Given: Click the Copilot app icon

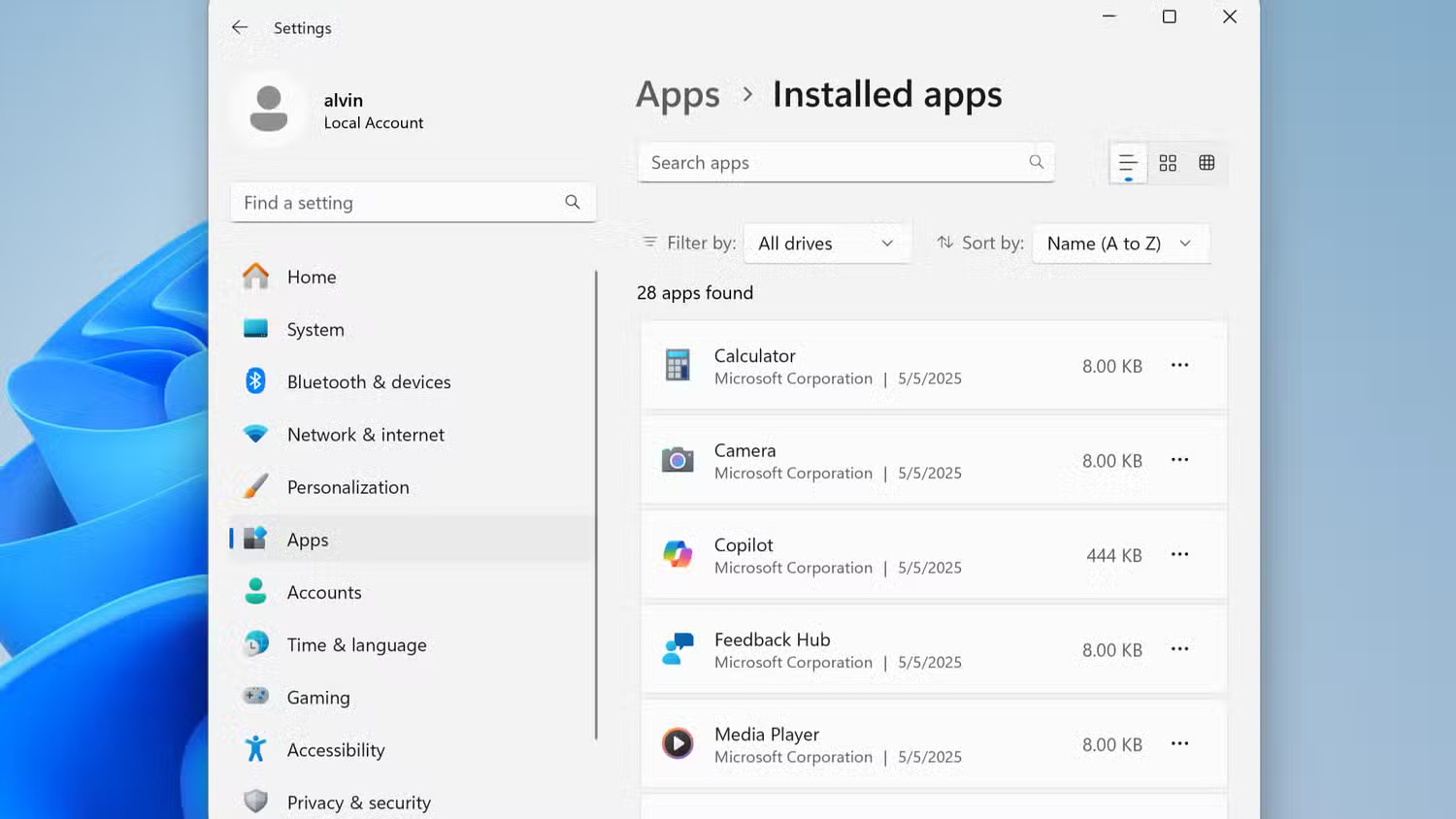Looking at the screenshot, I should click(x=678, y=555).
